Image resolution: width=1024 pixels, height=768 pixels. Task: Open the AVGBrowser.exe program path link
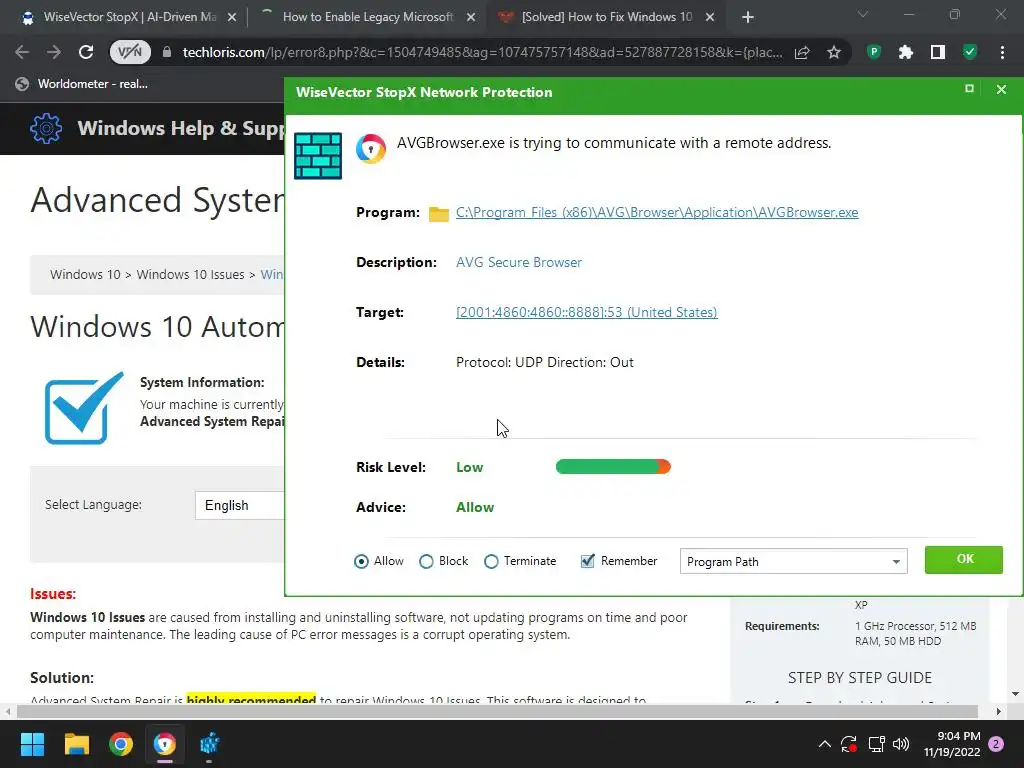coord(657,212)
